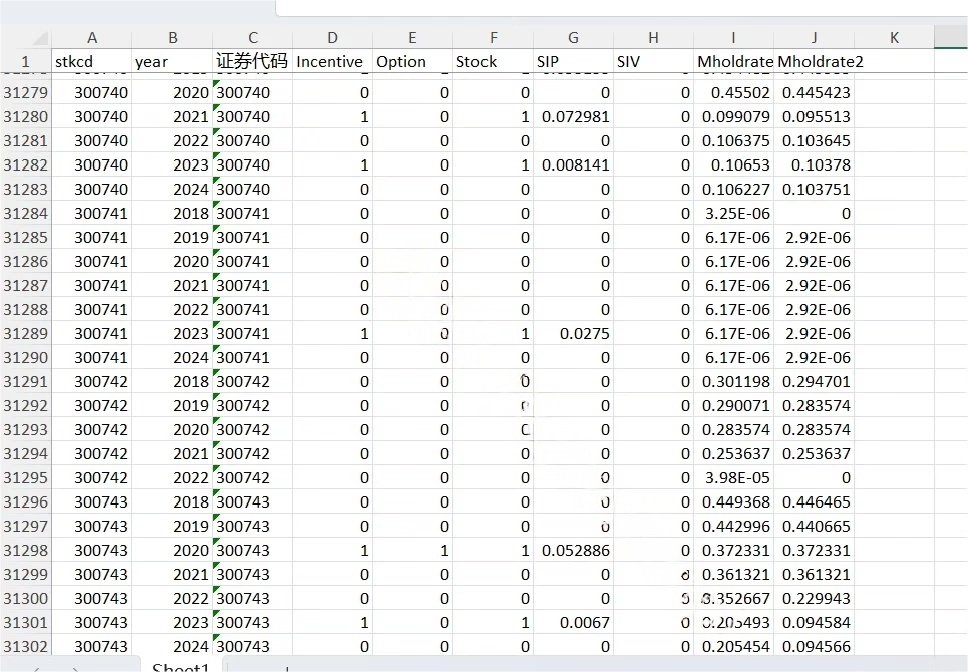Select the Mholdrate2 header cell
The height and width of the screenshot is (672, 968).
[814, 61]
